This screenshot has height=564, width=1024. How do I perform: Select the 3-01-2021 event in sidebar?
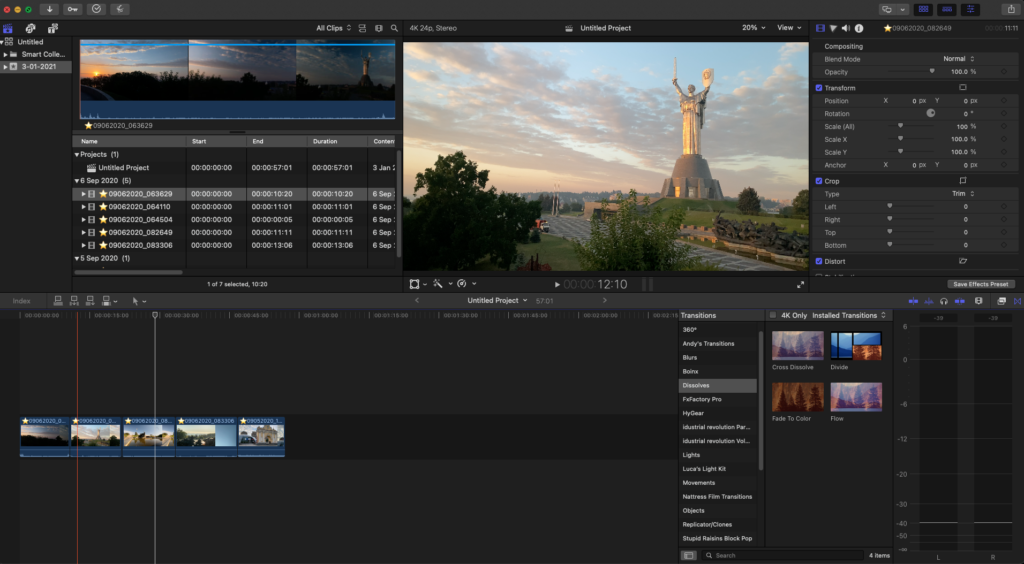tap(36, 67)
